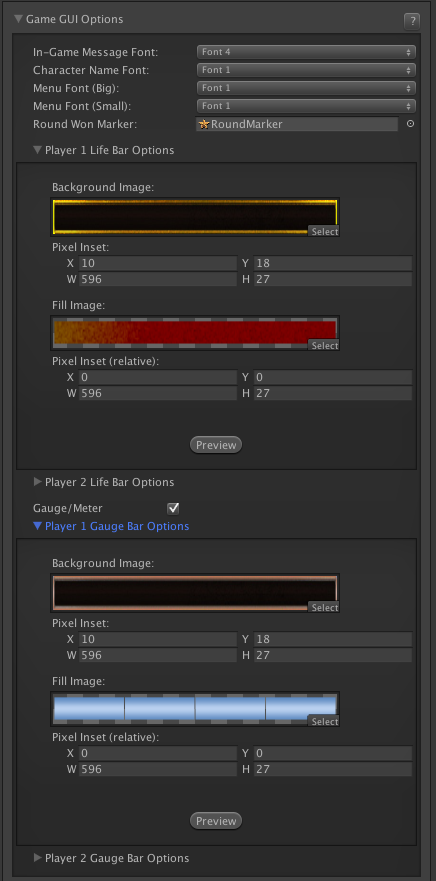Click the object picker circle beside RoundMarker

410,124
